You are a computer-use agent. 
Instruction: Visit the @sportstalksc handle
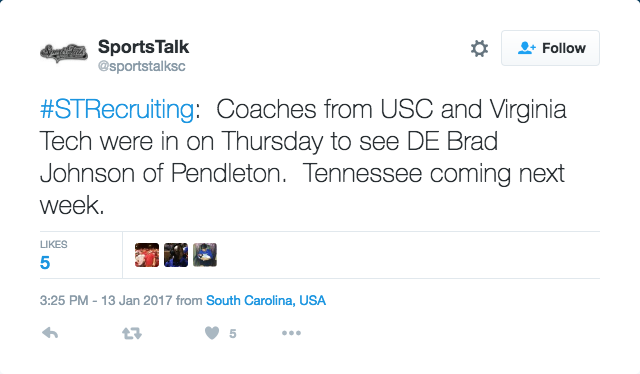pos(142,66)
